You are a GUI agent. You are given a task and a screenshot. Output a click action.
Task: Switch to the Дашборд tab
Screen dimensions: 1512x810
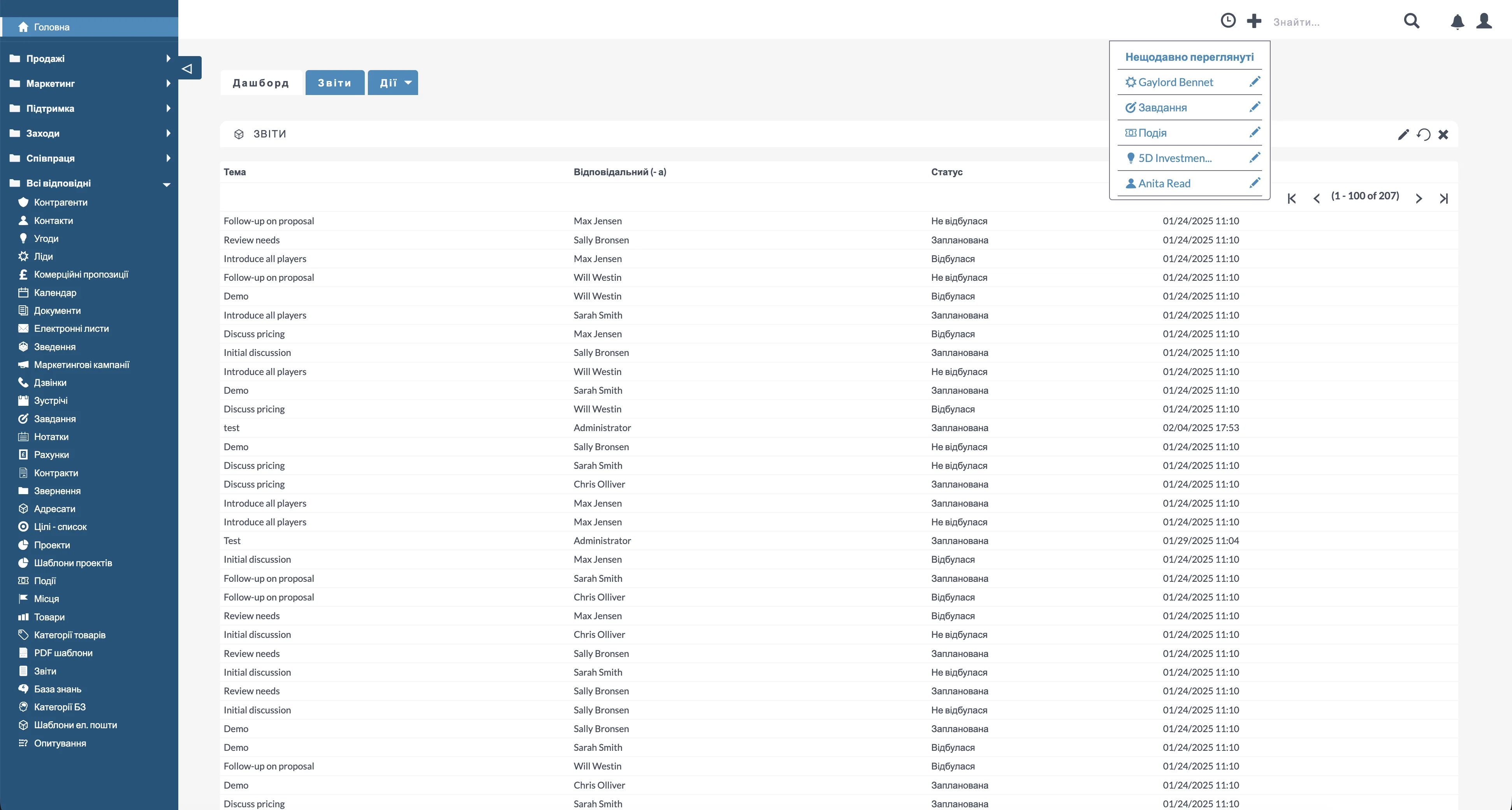[x=260, y=83]
